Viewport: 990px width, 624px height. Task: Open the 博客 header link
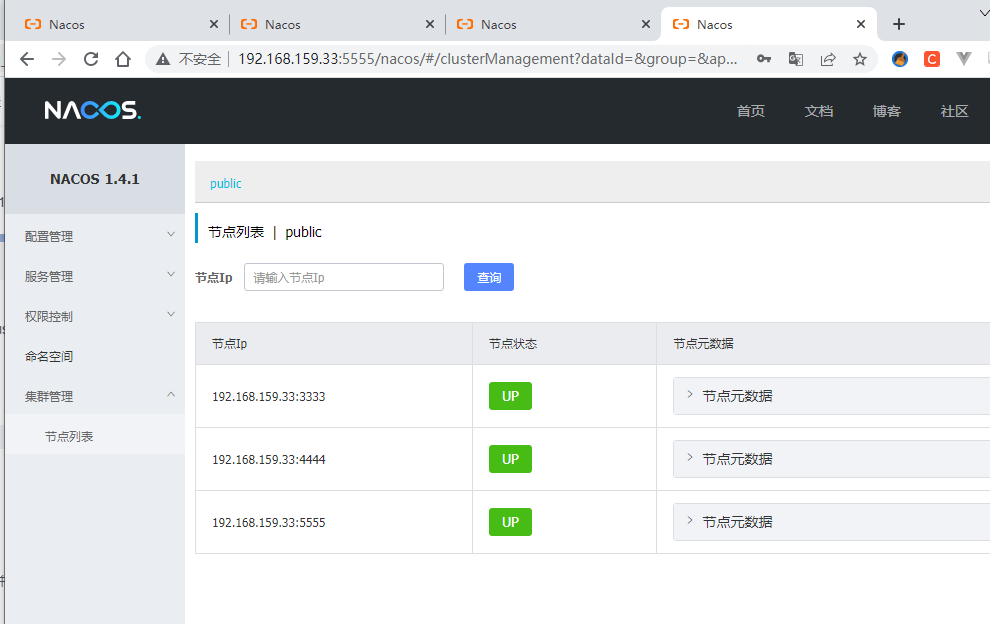pyautogui.click(x=886, y=111)
